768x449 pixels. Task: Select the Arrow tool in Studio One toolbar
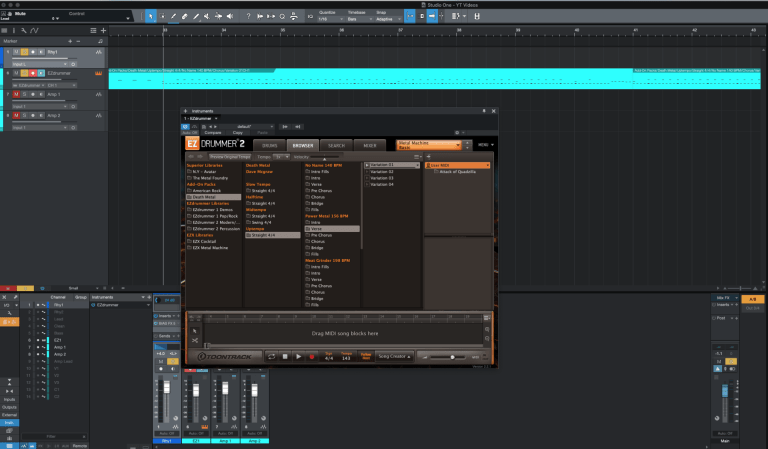pyautogui.click(x=150, y=16)
